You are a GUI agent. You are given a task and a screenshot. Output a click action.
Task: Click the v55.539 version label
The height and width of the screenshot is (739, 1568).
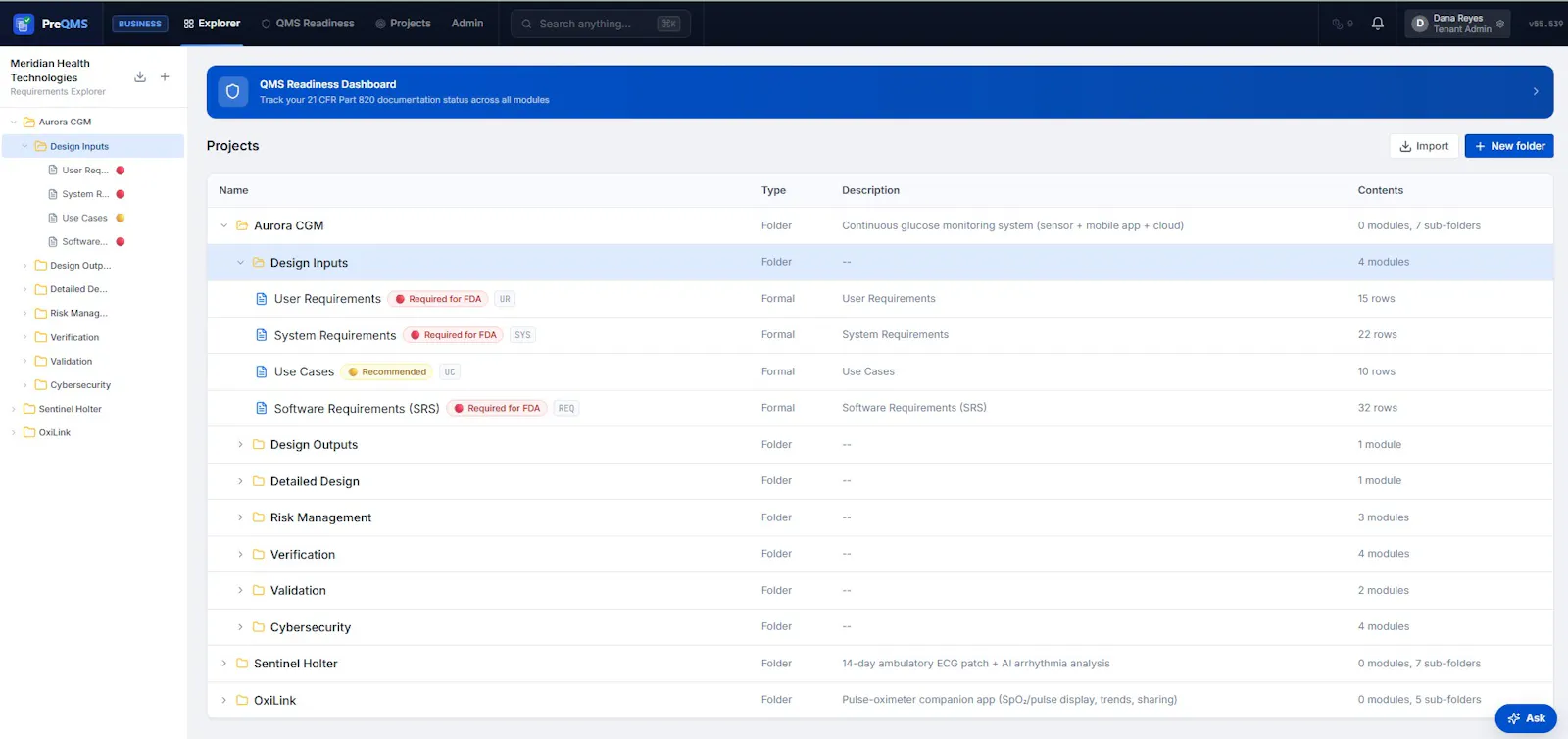tap(1545, 24)
